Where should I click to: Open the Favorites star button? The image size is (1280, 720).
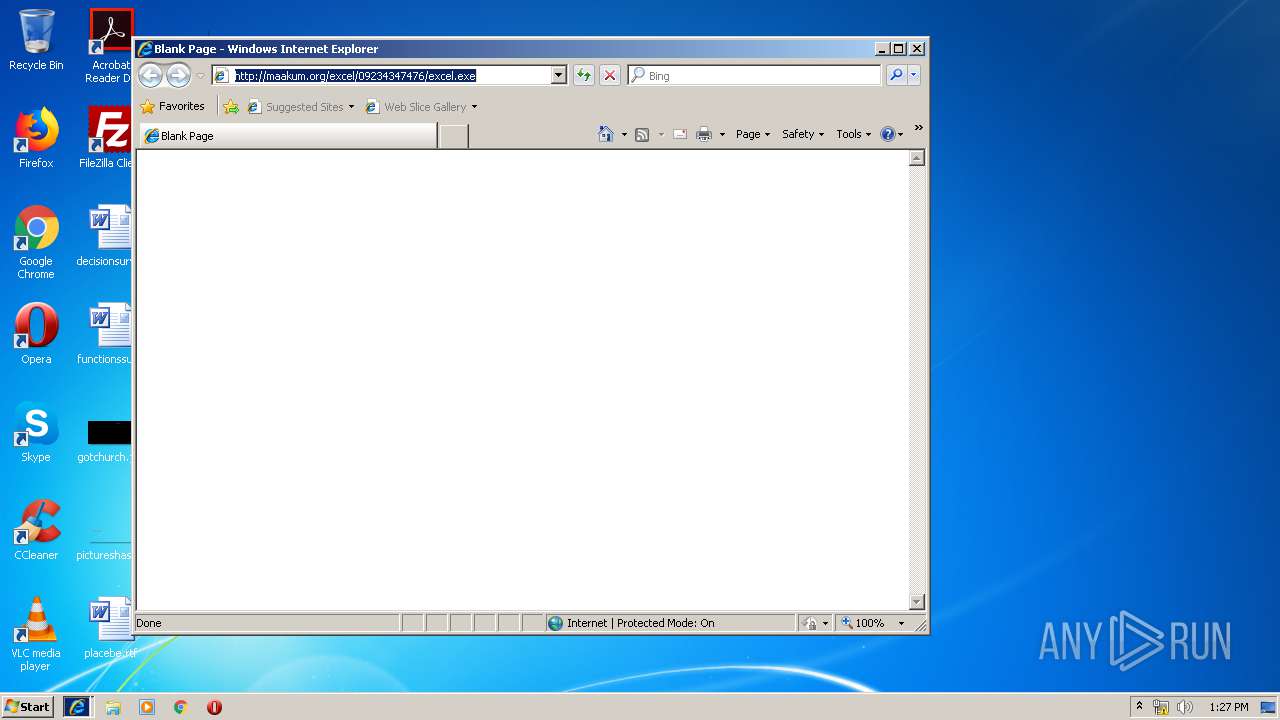pos(173,106)
